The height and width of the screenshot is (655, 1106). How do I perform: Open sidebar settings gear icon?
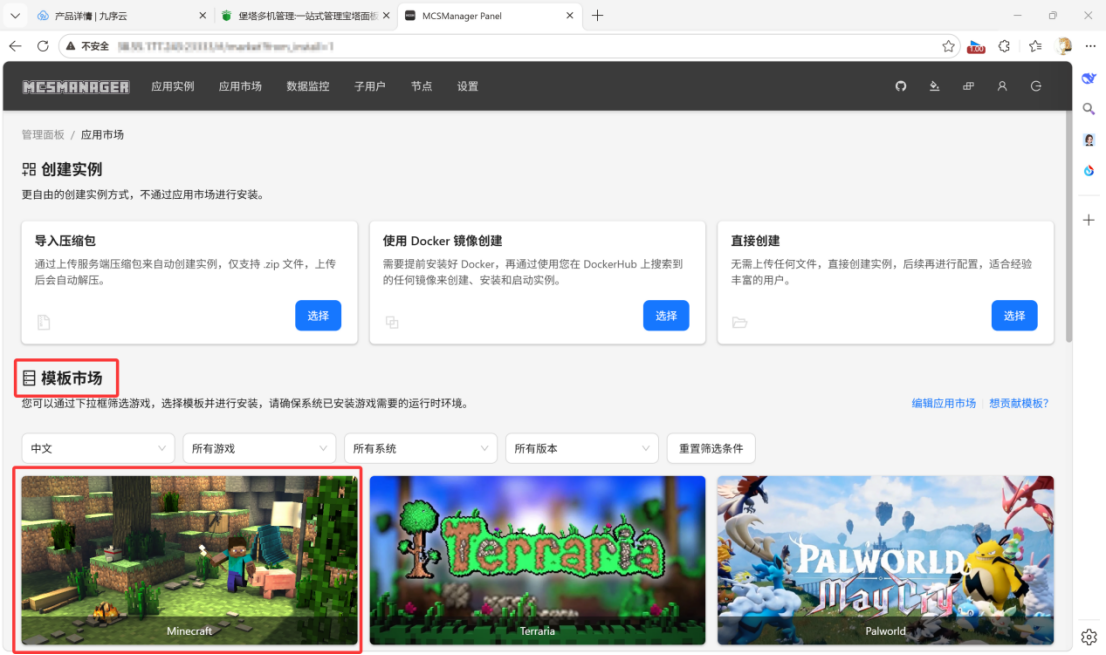click(x=1089, y=637)
